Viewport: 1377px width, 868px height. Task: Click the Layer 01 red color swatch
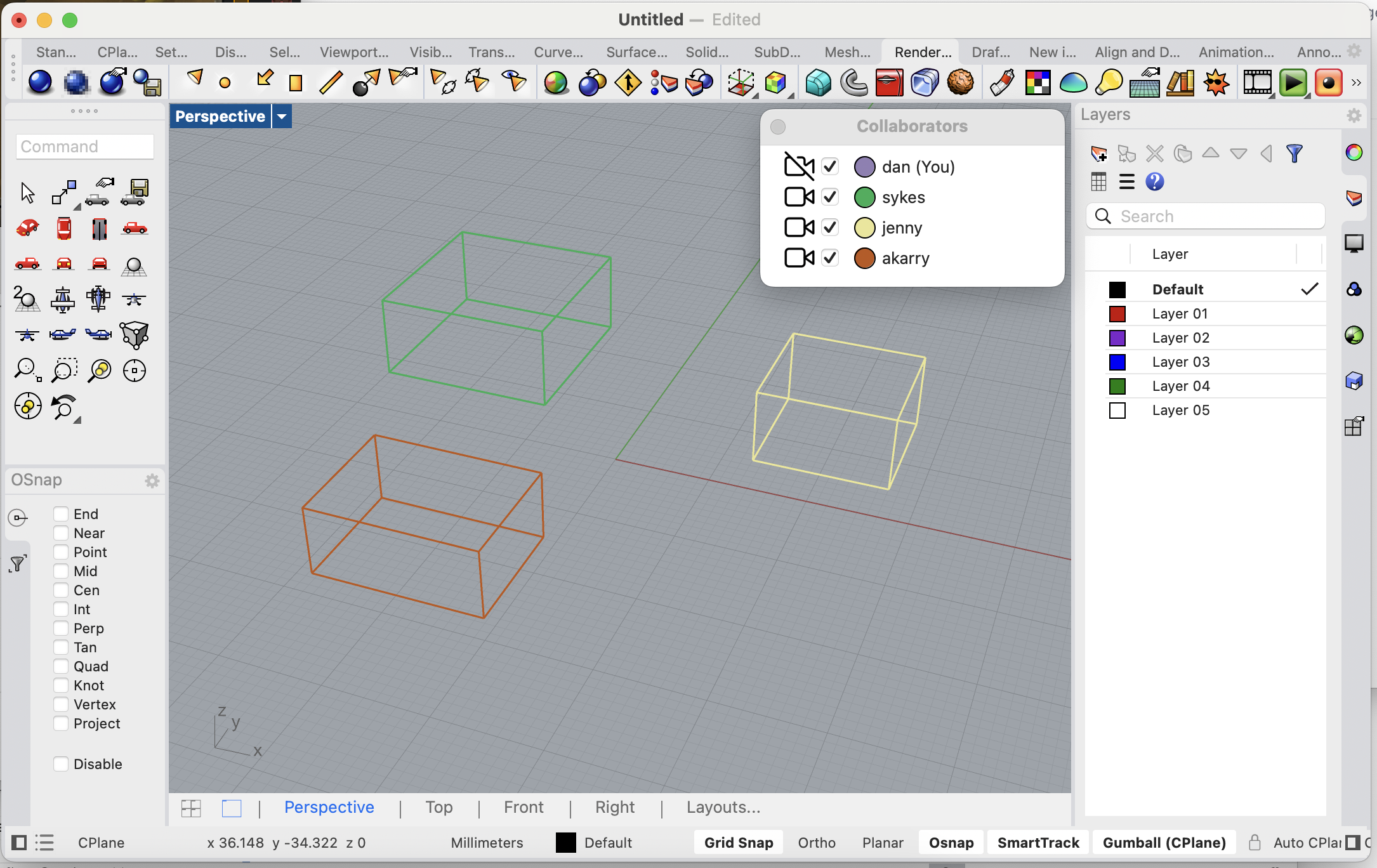pos(1117,313)
